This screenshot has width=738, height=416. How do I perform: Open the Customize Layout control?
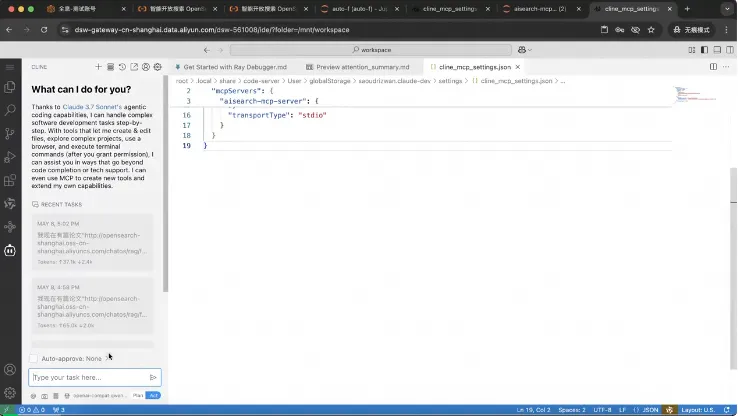(692, 50)
